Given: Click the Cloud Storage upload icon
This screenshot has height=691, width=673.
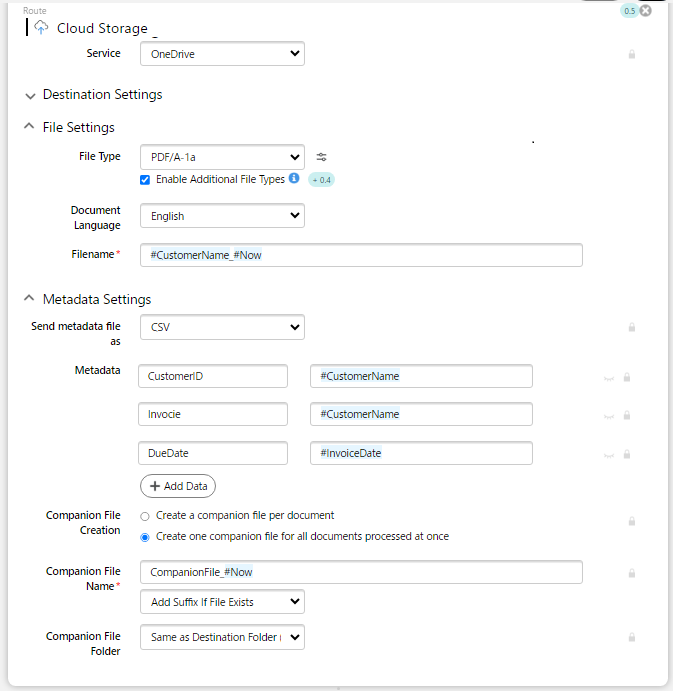Looking at the screenshot, I should point(41,27).
